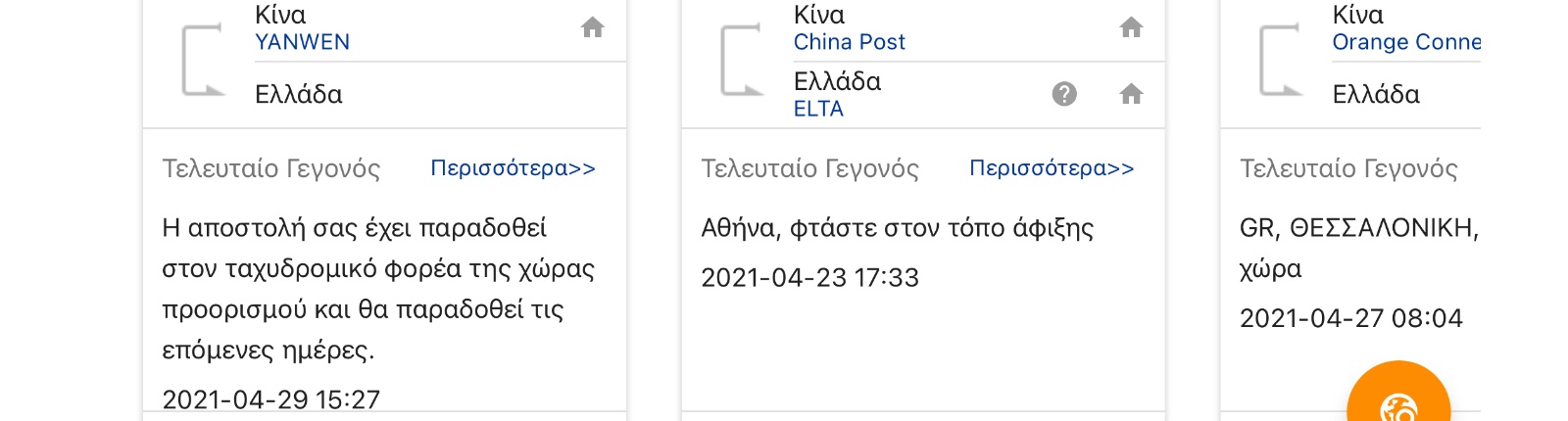Open the YANWEN carrier homepage icon
1568x421 pixels.
(x=592, y=27)
